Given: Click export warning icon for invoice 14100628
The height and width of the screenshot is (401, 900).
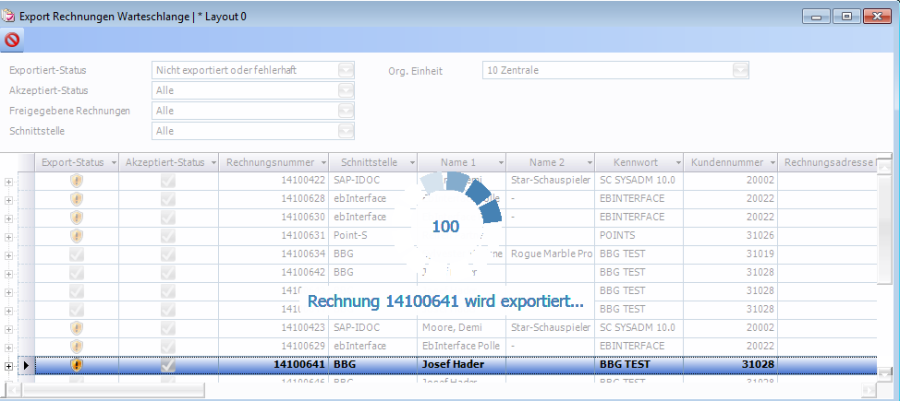Looking at the screenshot, I should [x=76, y=198].
